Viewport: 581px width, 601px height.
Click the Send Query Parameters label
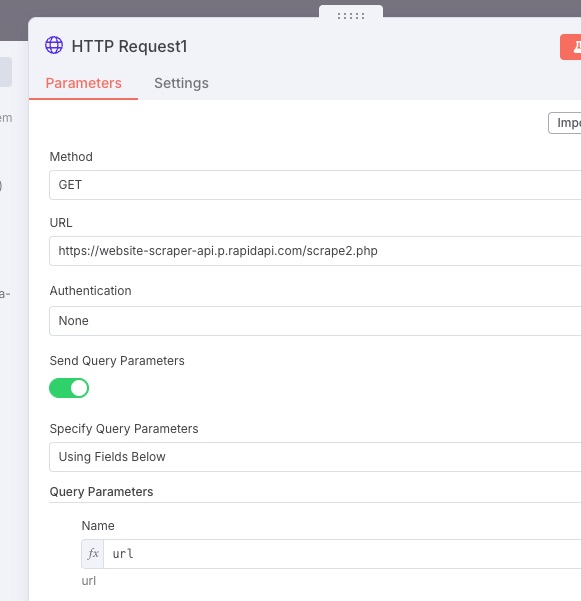pos(117,361)
